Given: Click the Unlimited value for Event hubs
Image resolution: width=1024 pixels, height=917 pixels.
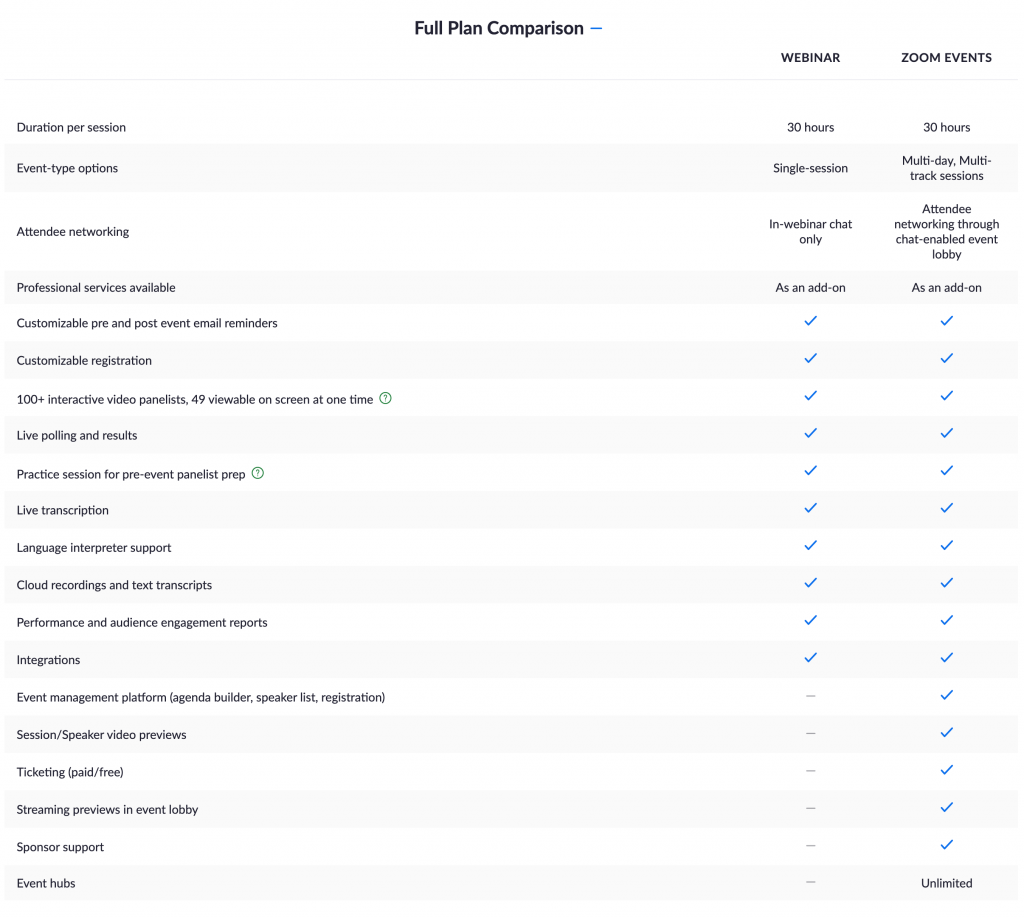Looking at the screenshot, I should [946, 883].
